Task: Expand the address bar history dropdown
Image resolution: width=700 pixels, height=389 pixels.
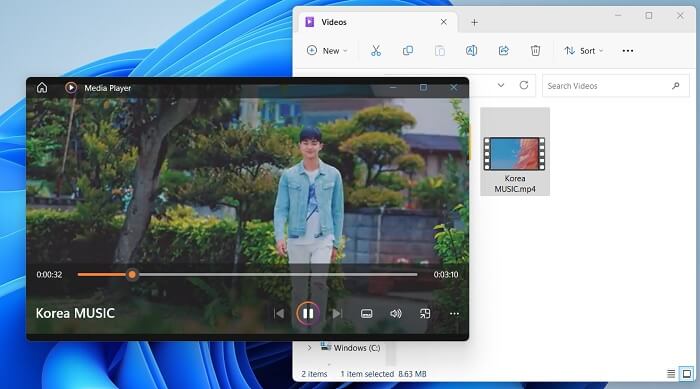Action: click(501, 85)
